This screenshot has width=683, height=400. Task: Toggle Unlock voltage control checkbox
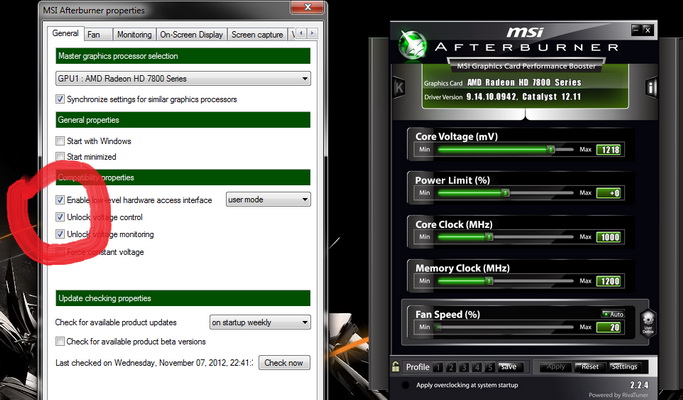pos(60,217)
